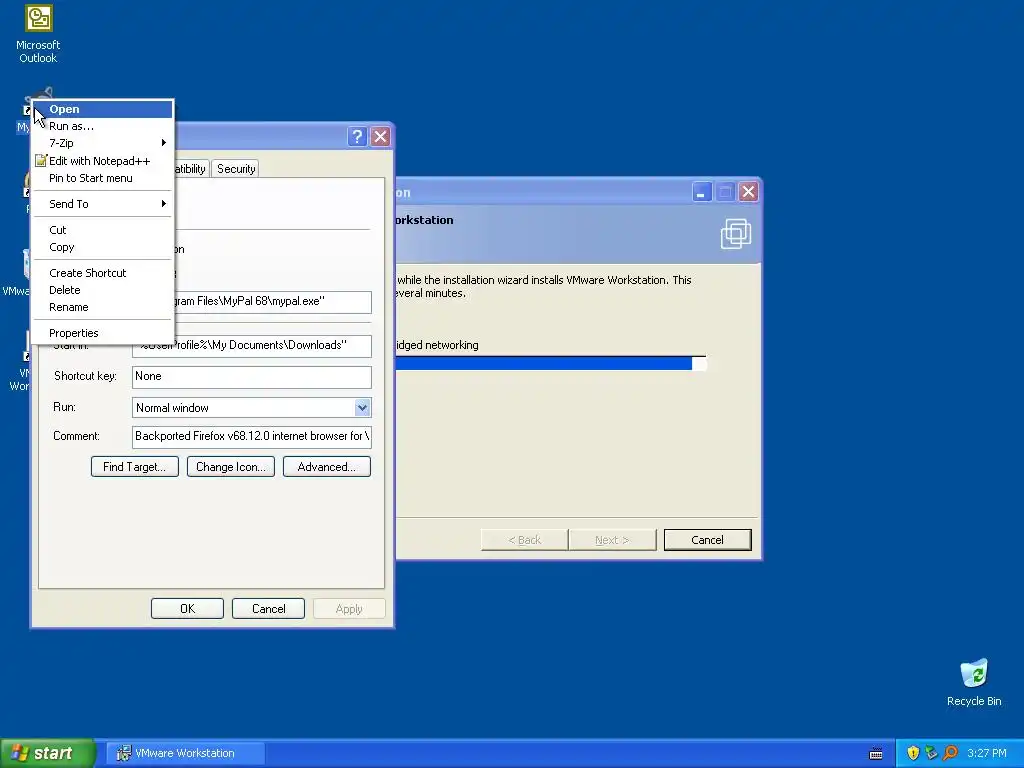Choose Edit with Notepad++

[x=103, y=161]
